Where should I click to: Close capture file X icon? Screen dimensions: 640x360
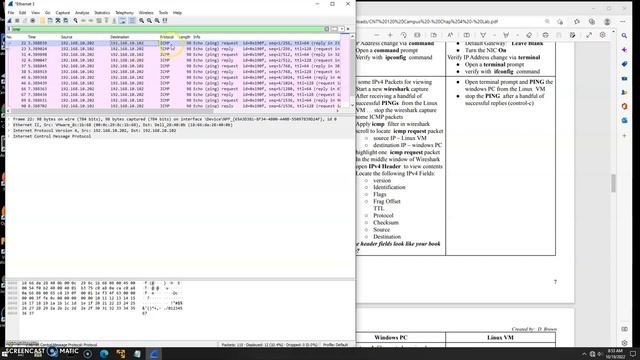click(x=58, y=20)
